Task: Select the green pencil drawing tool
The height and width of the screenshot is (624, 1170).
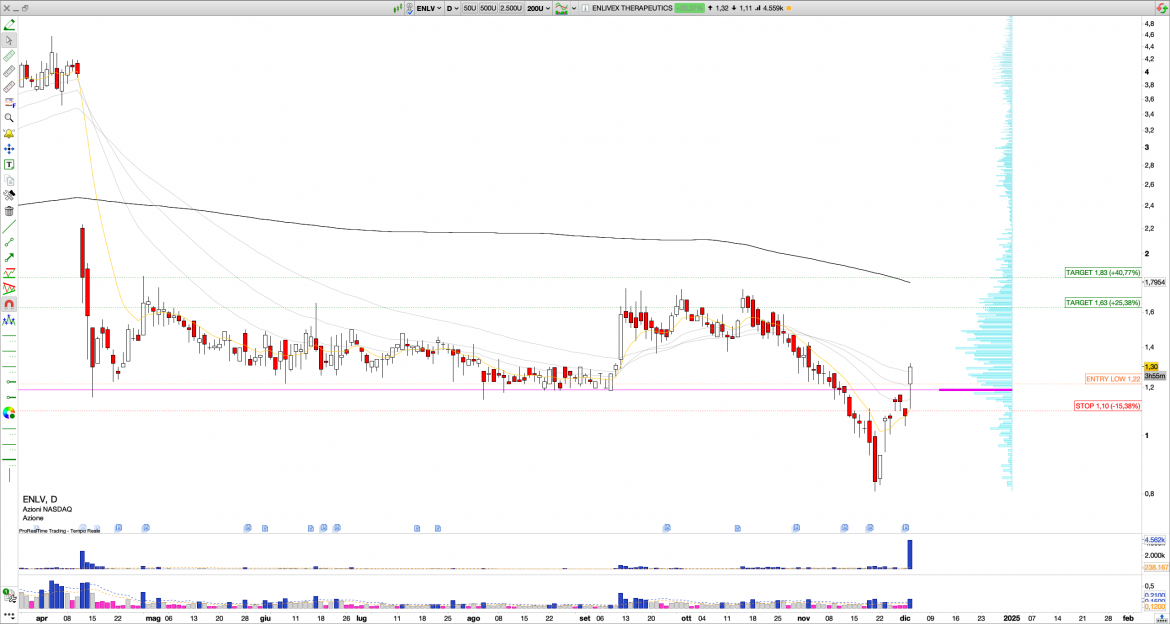Action: (x=9, y=25)
